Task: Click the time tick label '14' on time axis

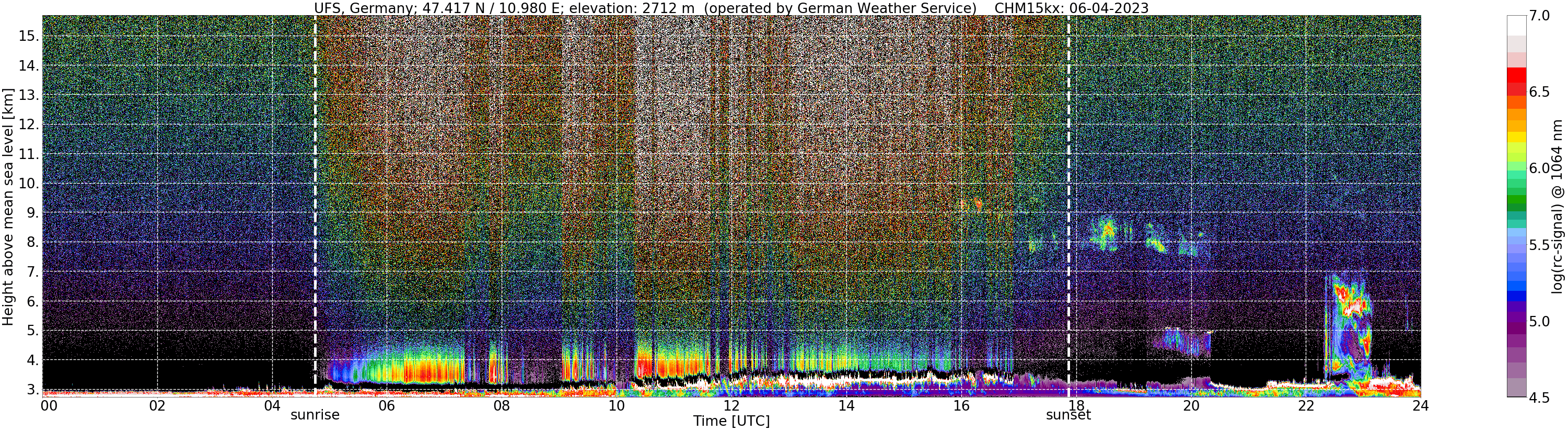Action: 846,406
